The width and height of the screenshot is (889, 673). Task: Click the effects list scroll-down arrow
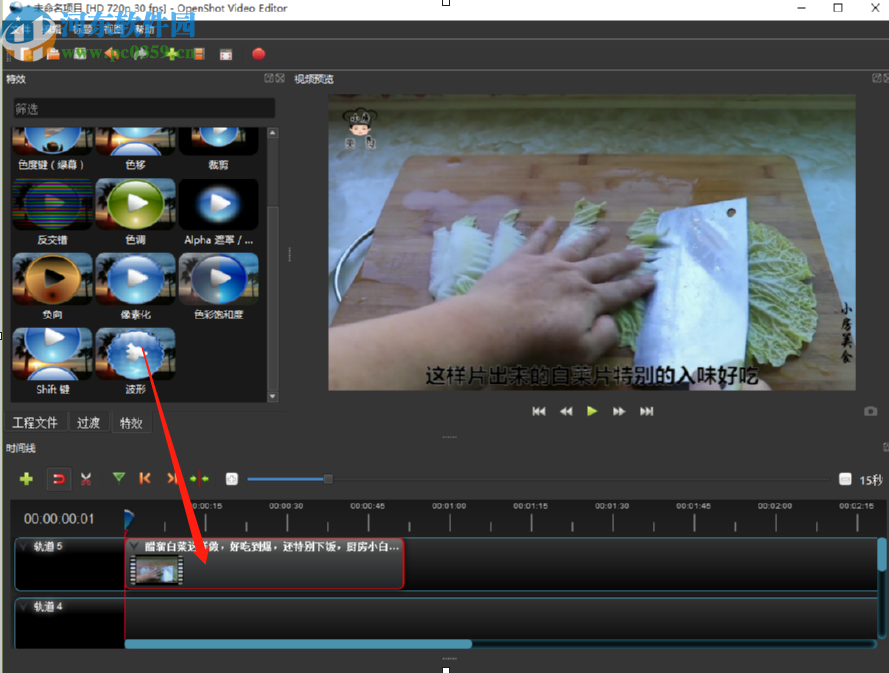273,396
